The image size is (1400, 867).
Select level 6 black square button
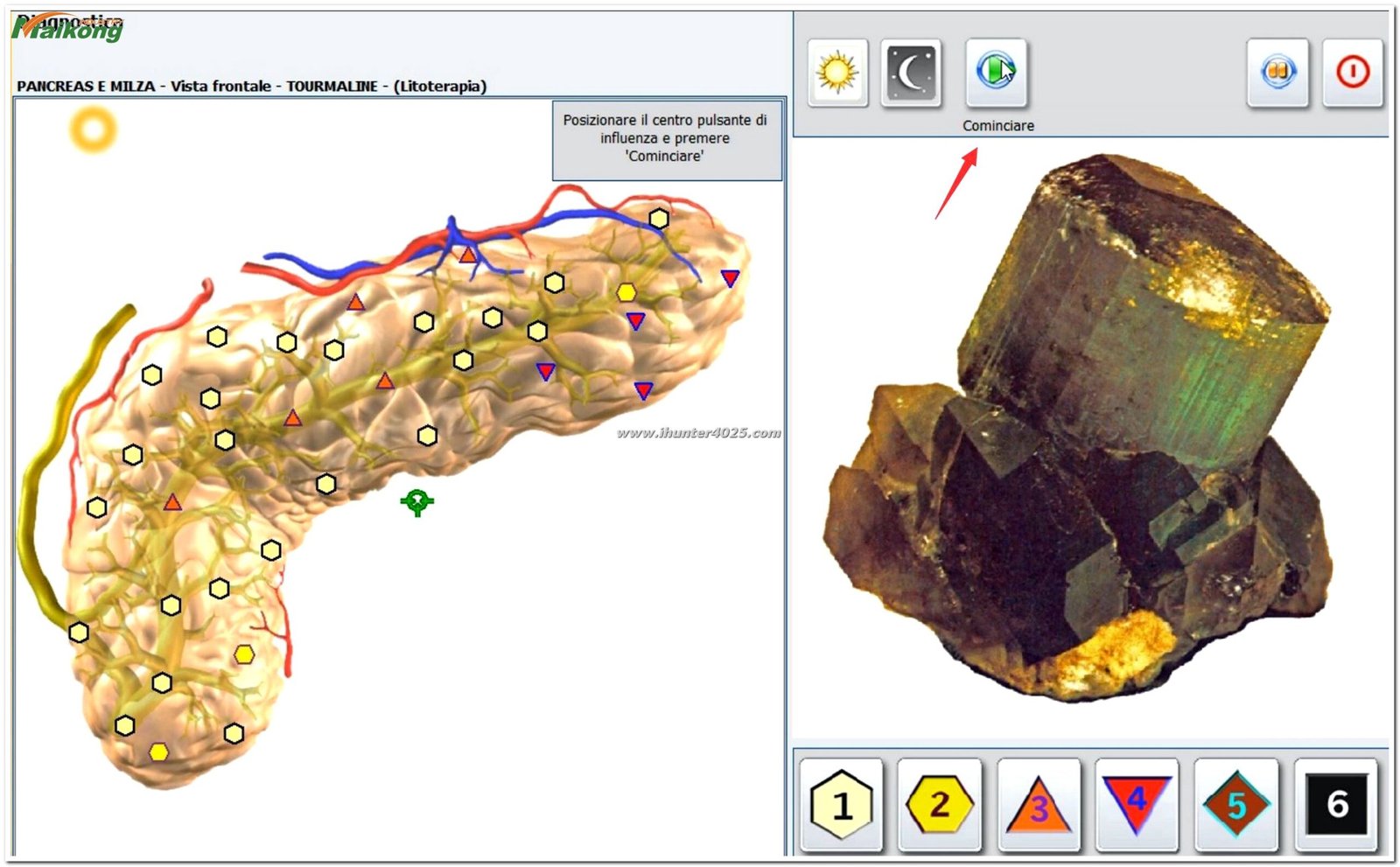pos(1336,804)
